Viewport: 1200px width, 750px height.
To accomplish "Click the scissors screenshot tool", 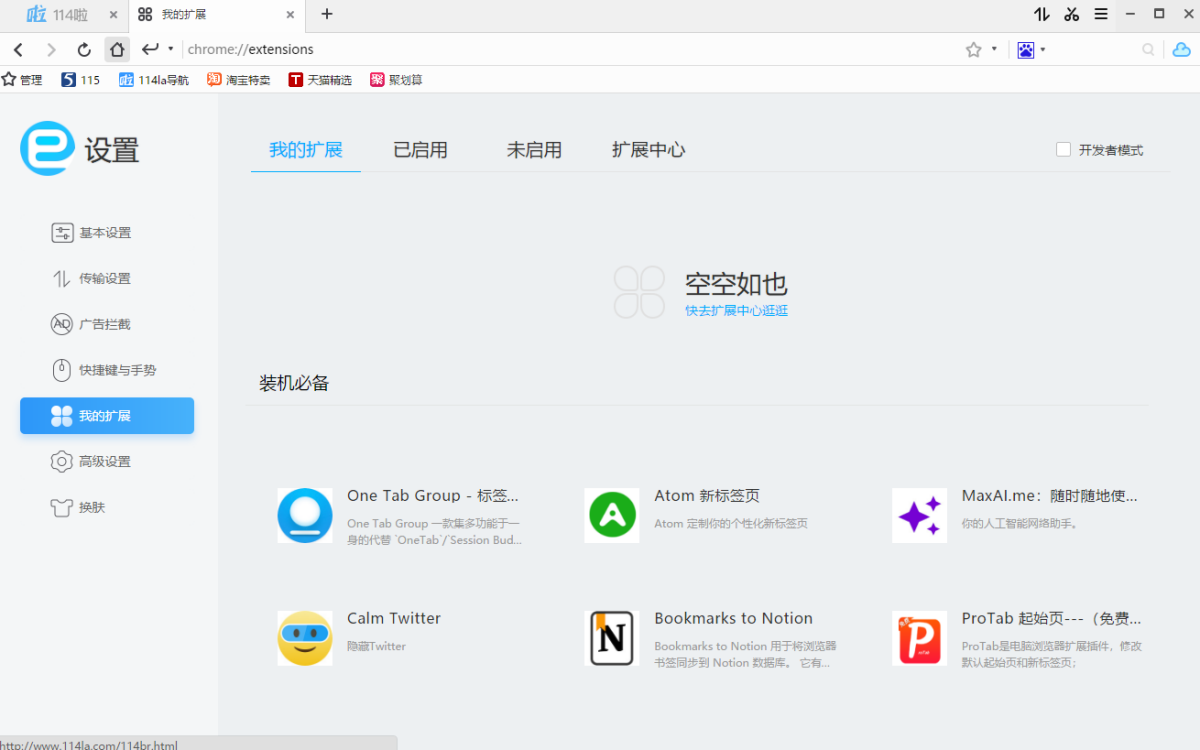I will pos(1071,14).
